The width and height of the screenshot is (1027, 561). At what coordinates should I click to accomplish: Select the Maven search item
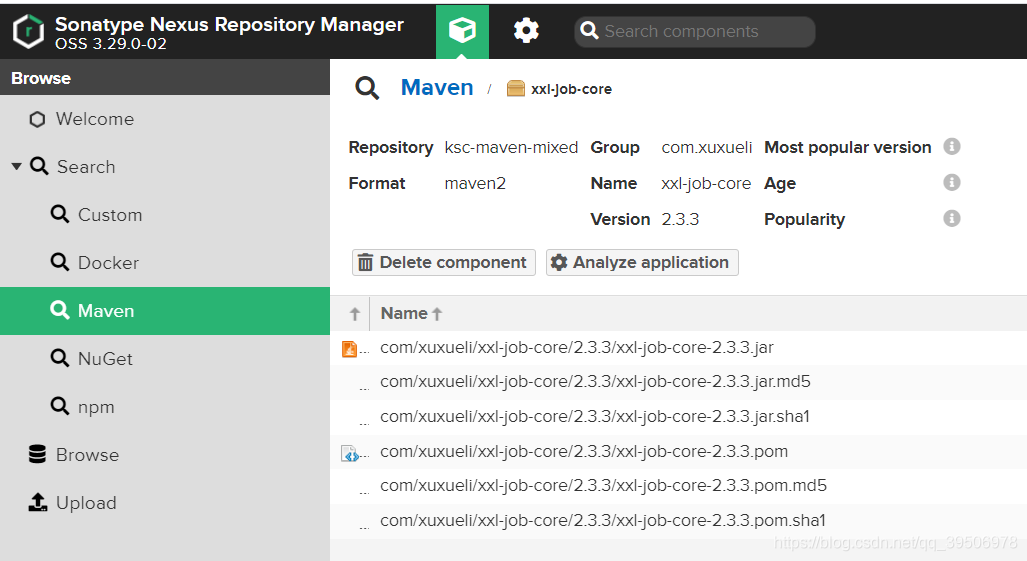(x=165, y=311)
